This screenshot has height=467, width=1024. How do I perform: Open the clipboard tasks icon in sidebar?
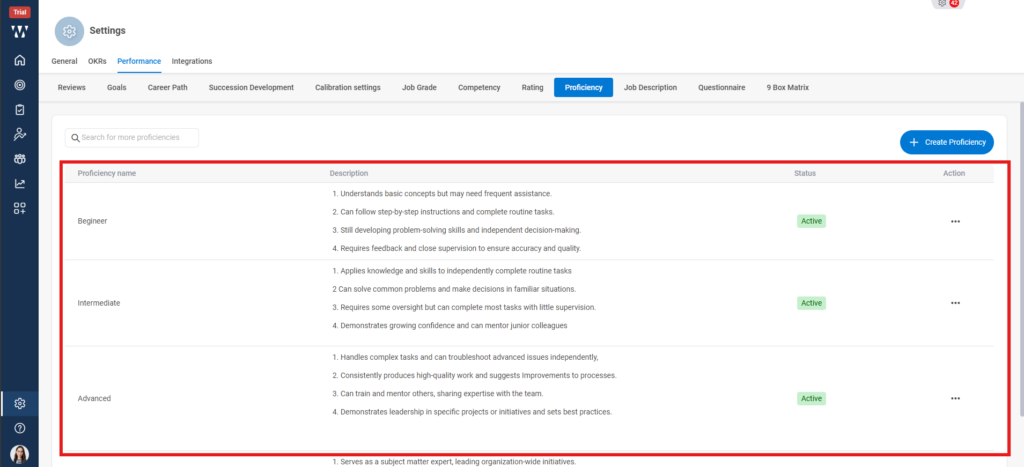click(x=20, y=110)
